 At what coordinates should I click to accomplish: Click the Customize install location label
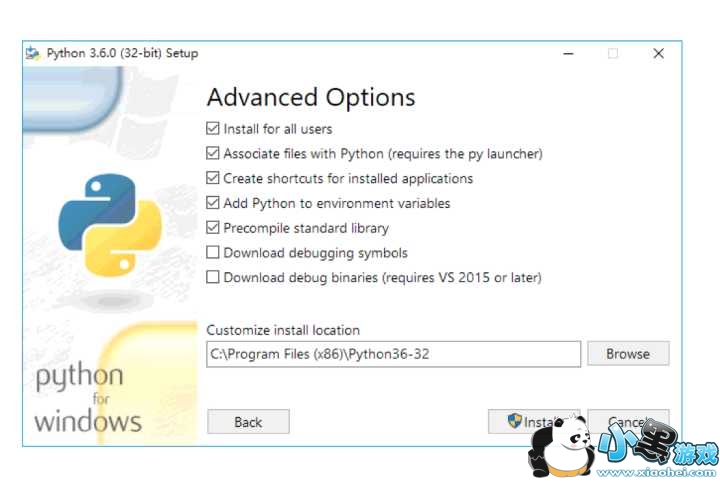pyautogui.click(x=283, y=330)
